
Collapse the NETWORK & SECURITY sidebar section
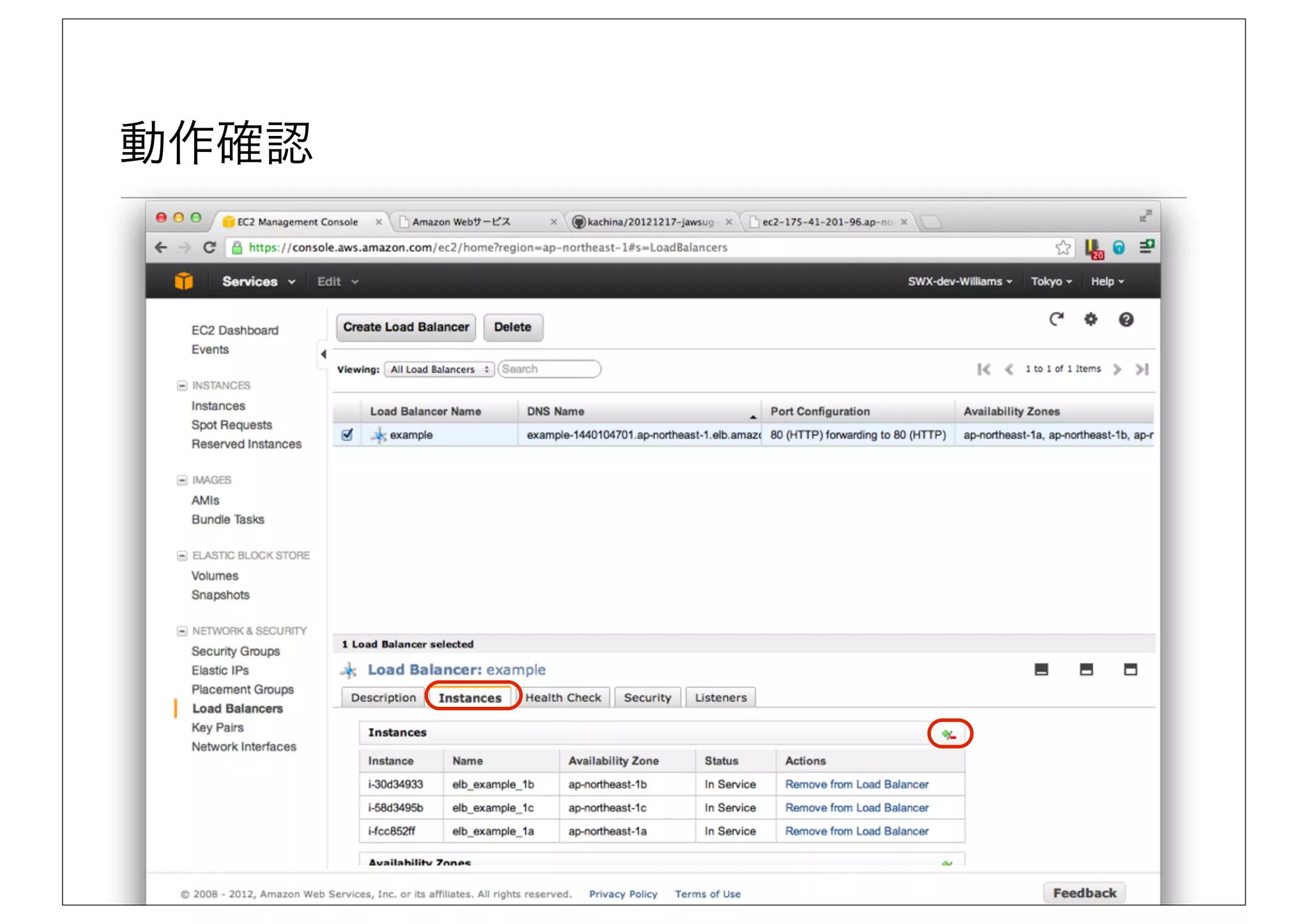tap(182, 631)
